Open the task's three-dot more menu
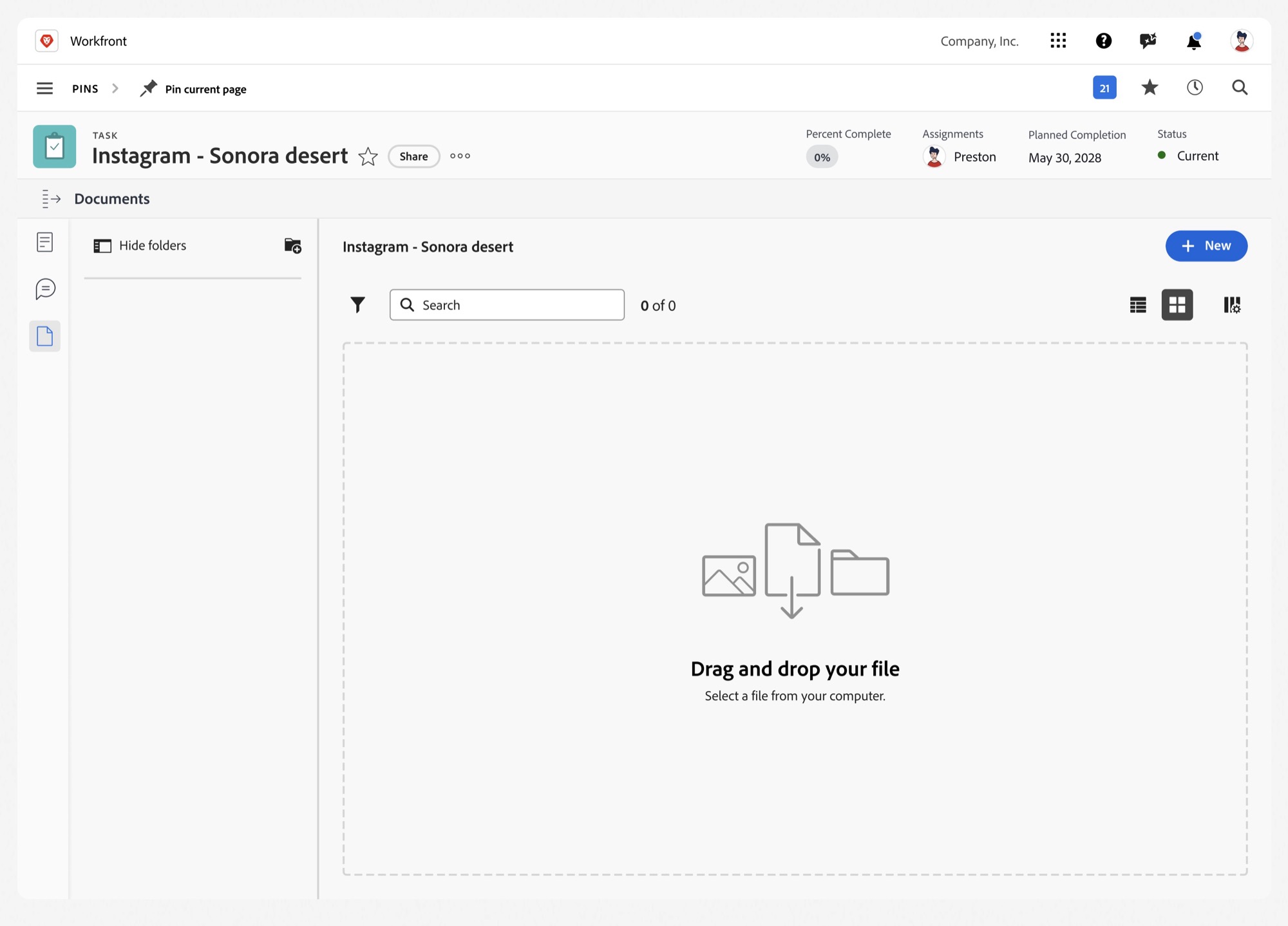1288x926 pixels. [460, 156]
